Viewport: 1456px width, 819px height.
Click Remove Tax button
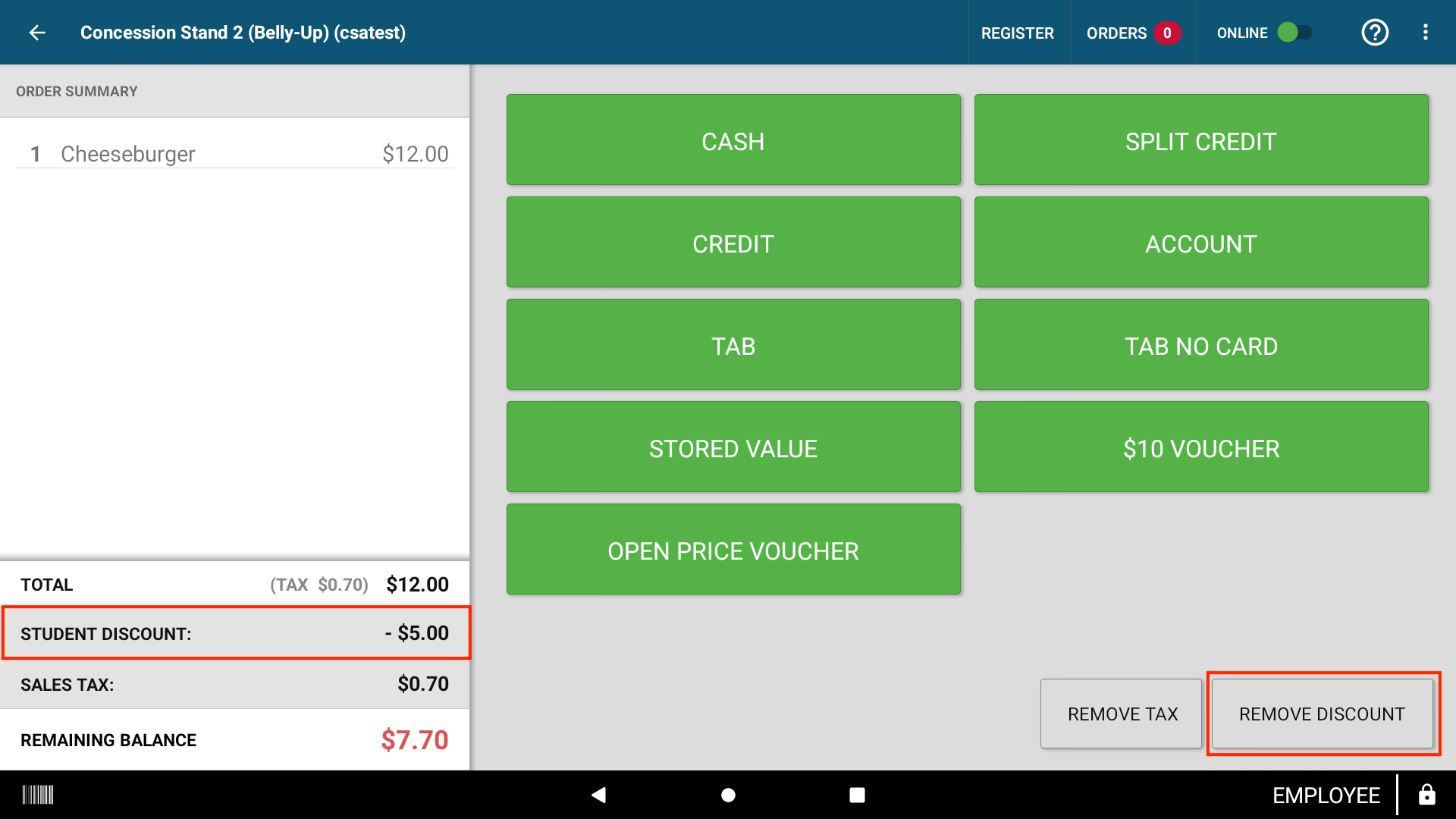pos(1122,714)
